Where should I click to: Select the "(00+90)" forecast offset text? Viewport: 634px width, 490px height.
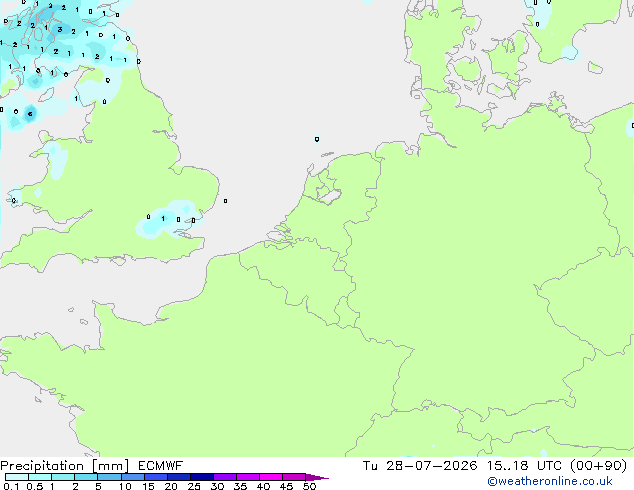(x=599, y=466)
